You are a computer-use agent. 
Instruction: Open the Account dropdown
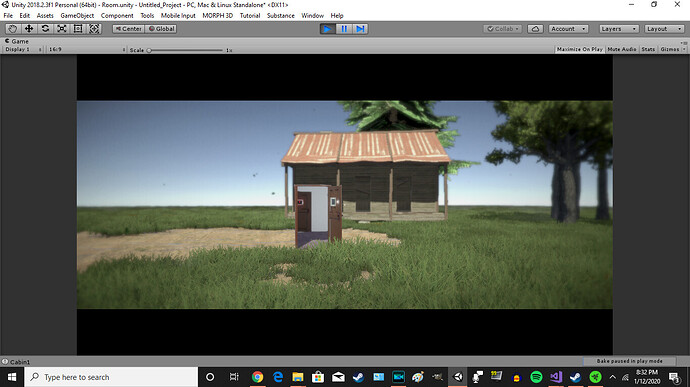point(568,29)
